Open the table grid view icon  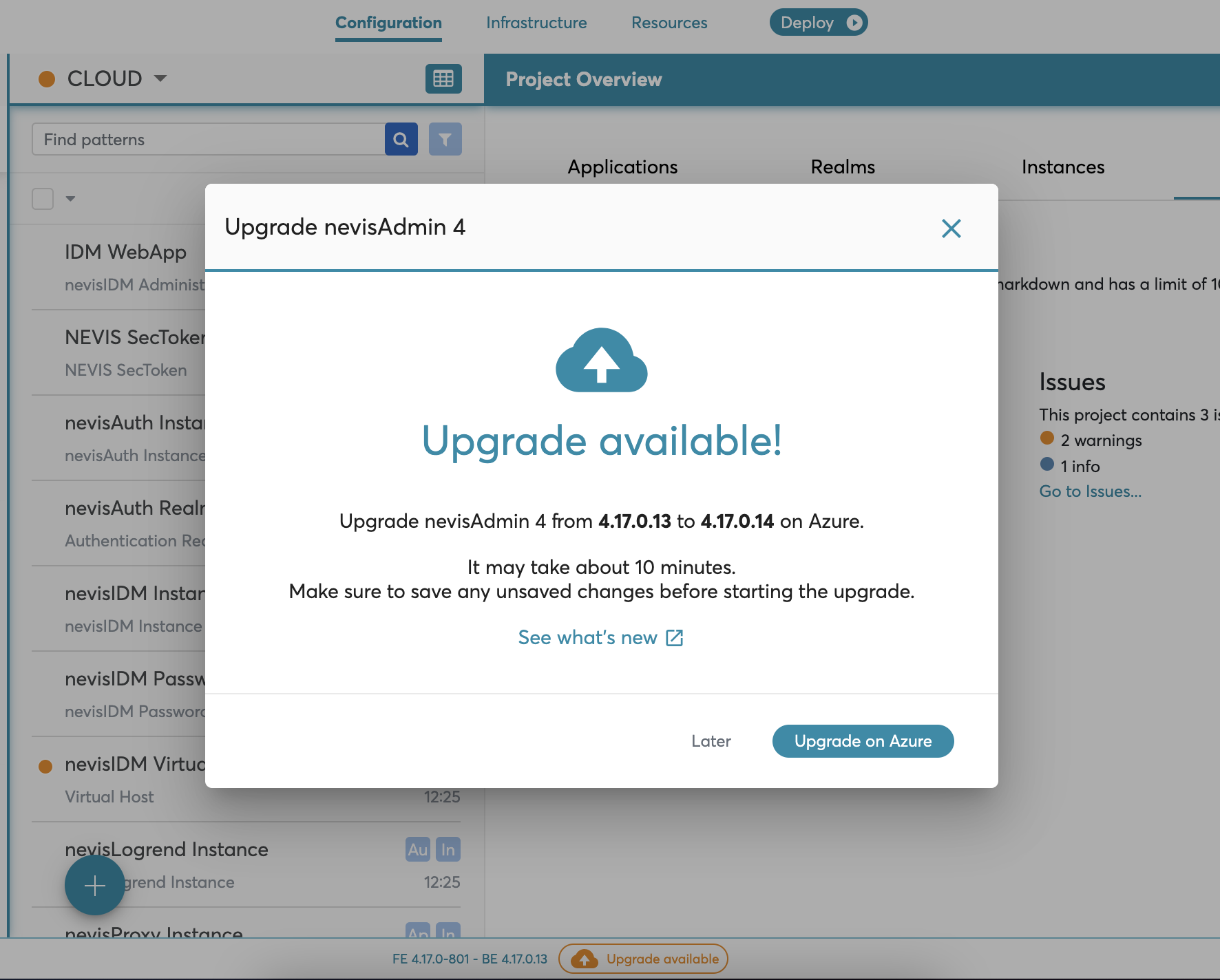(443, 79)
